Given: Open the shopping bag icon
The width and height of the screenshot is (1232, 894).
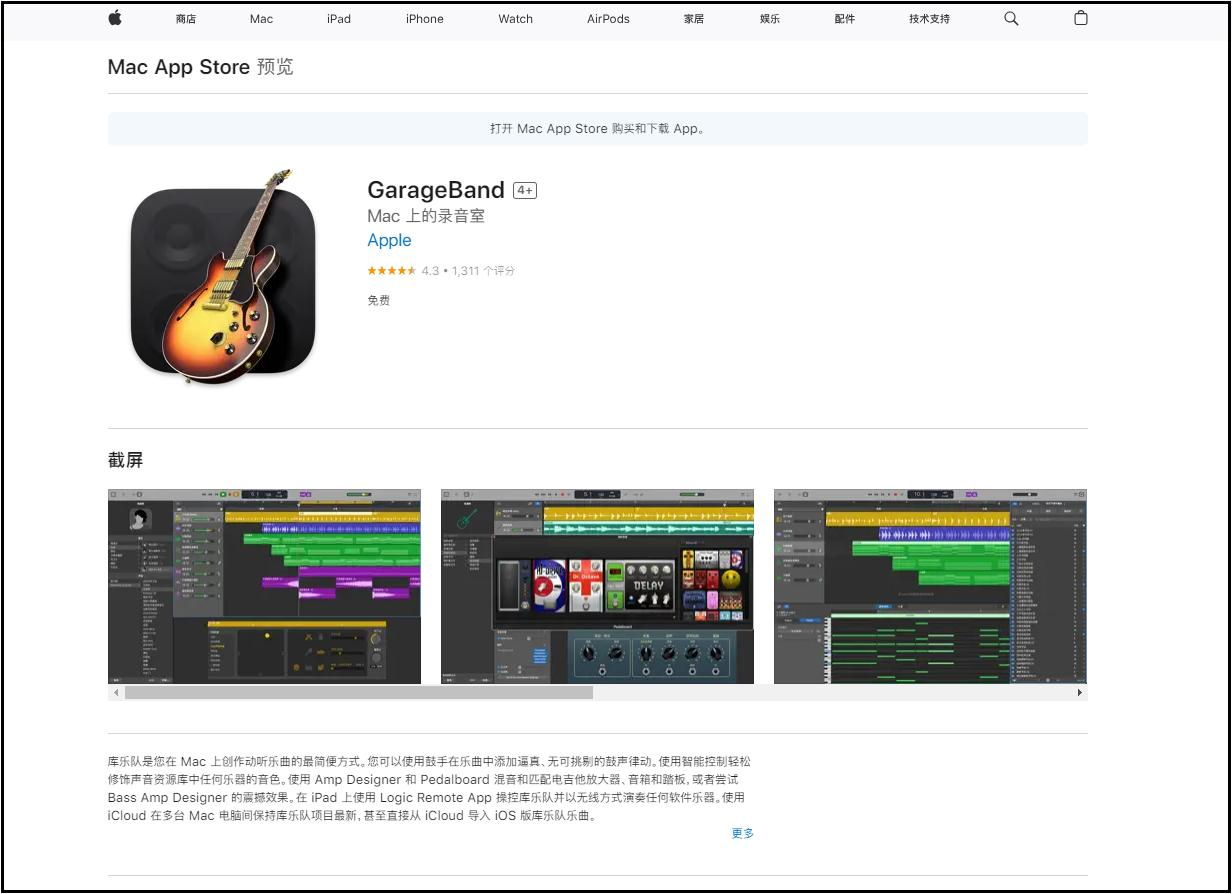Looking at the screenshot, I should tap(1080, 18).
